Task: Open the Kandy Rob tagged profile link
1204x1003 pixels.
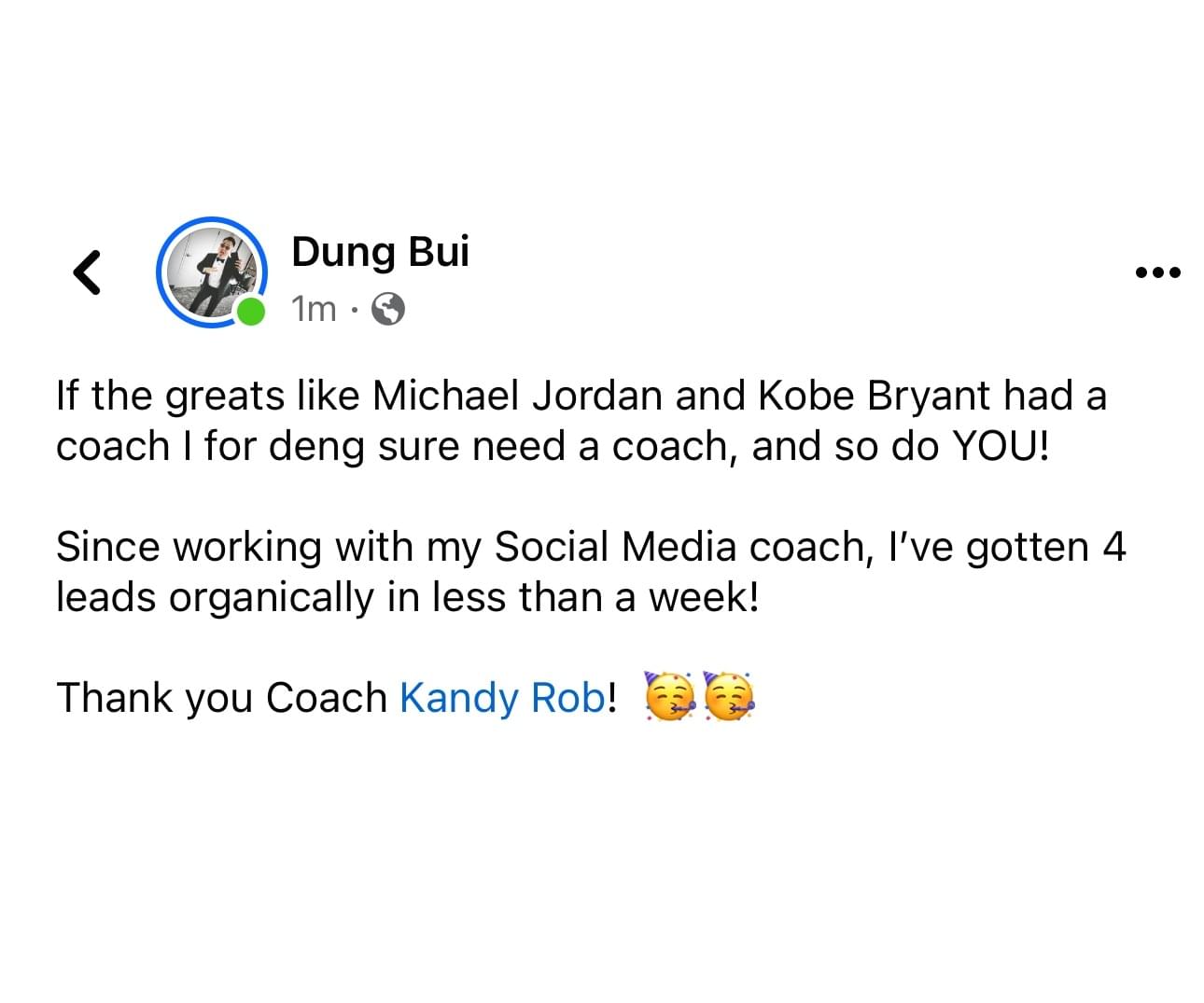Action: tap(502, 697)
